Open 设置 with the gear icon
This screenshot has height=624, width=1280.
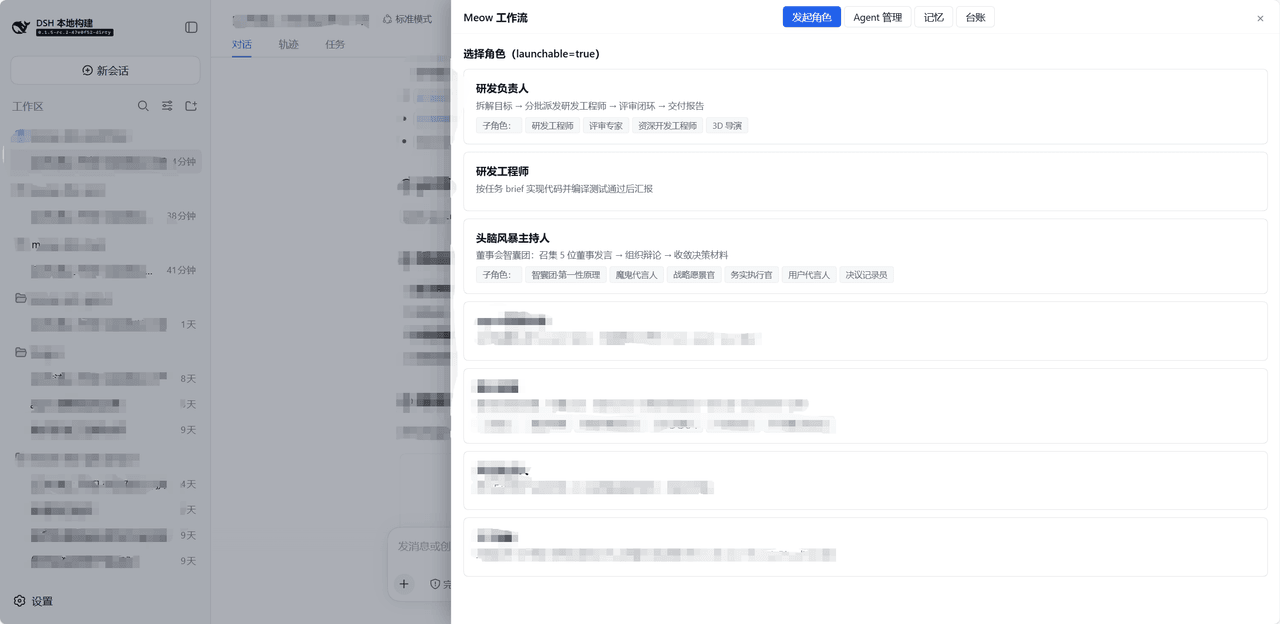[33, 601]
